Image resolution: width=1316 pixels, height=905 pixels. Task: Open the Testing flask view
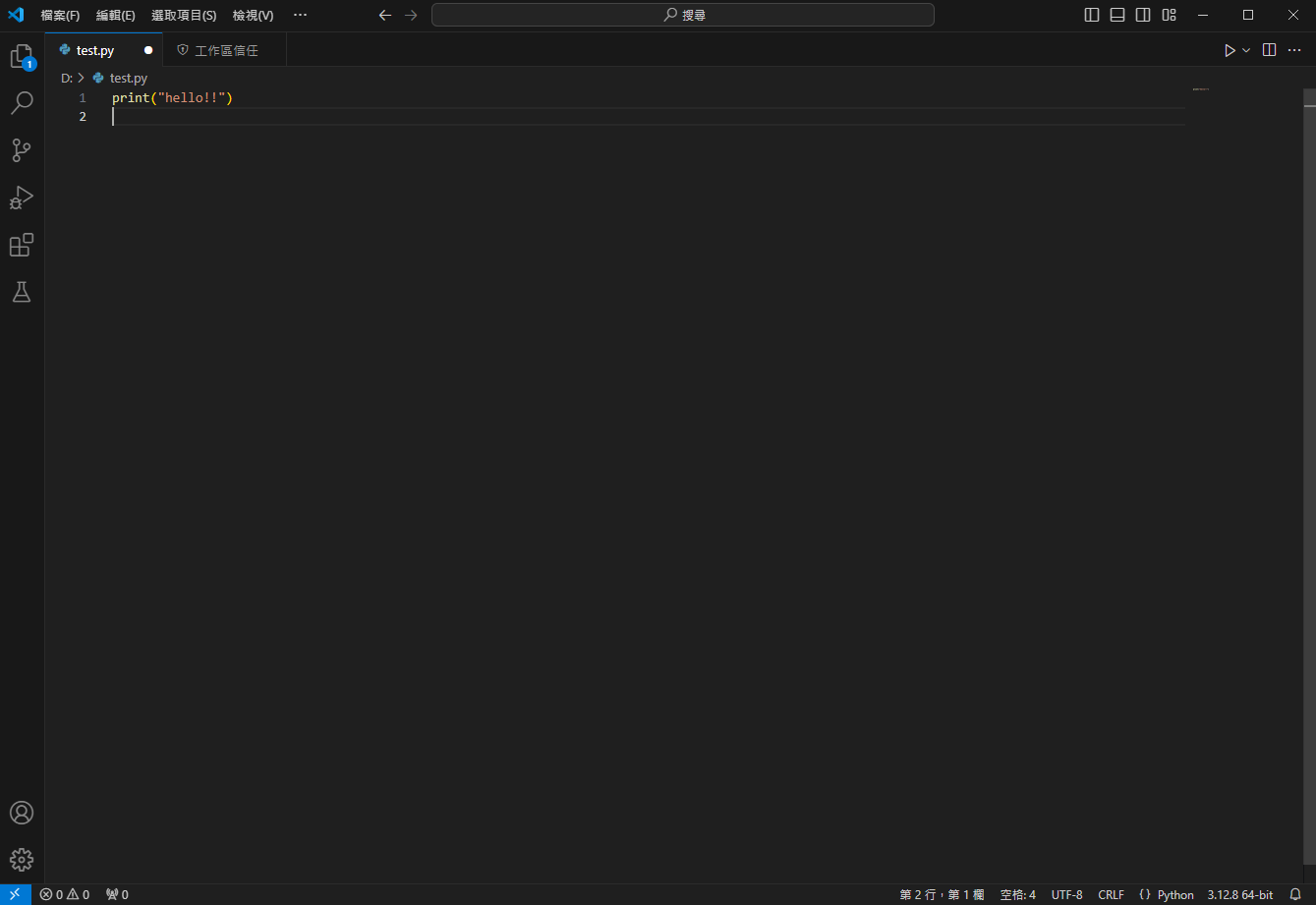[22, 292]
